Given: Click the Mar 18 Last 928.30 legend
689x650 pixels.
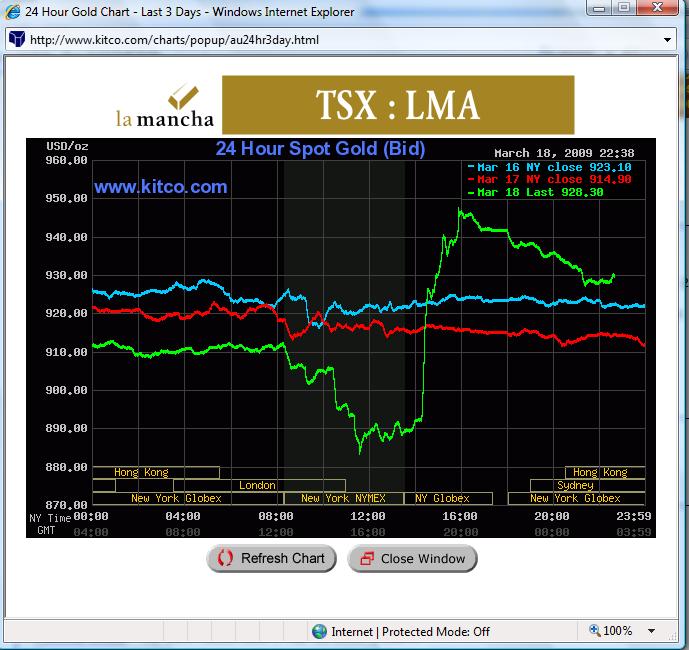Looking at the screenshot, I should [536, 192].
